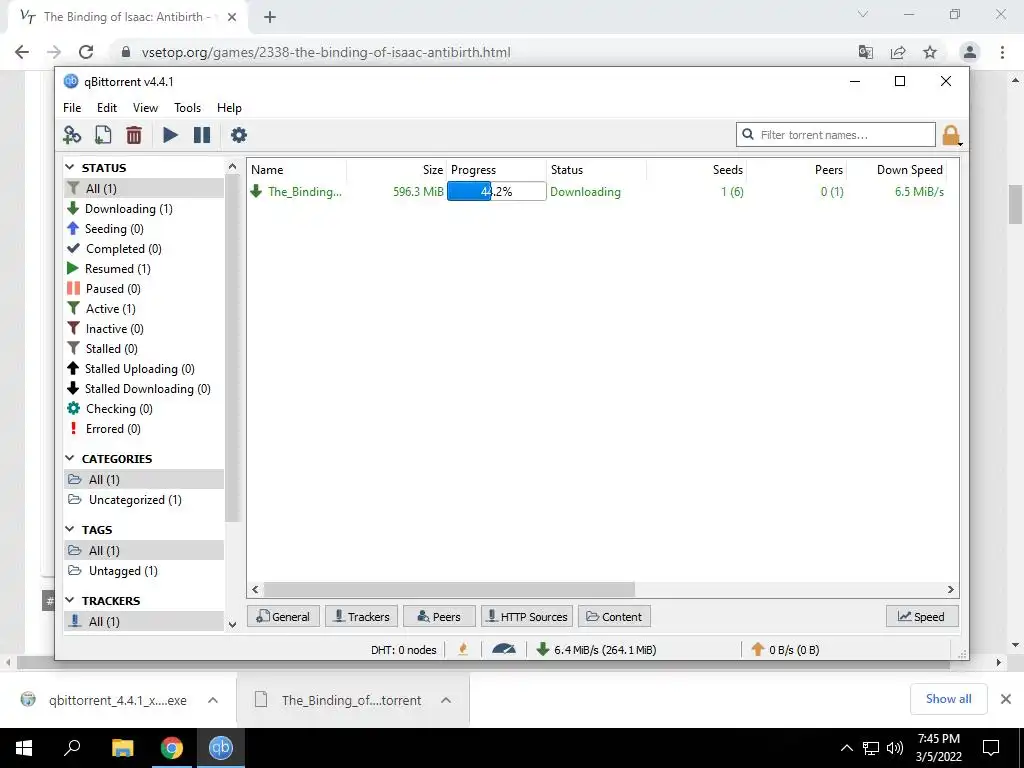Filter by Inactive (0)
This screenshot has height=768, width=1024.
click(x=144, y=329)
